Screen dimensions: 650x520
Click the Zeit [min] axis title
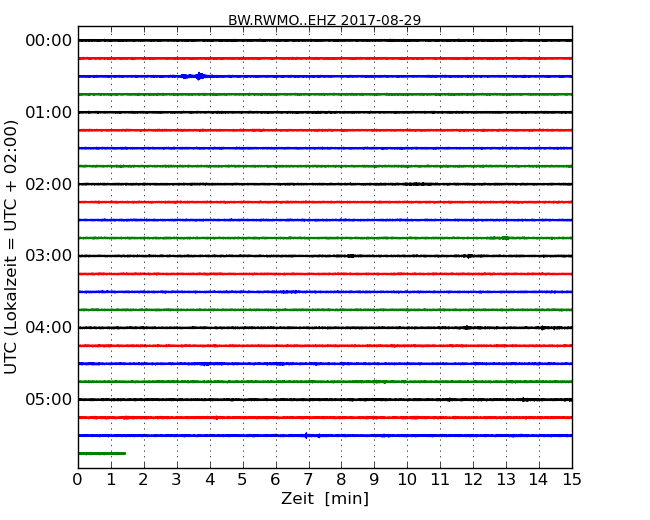[x=325, y=498]
